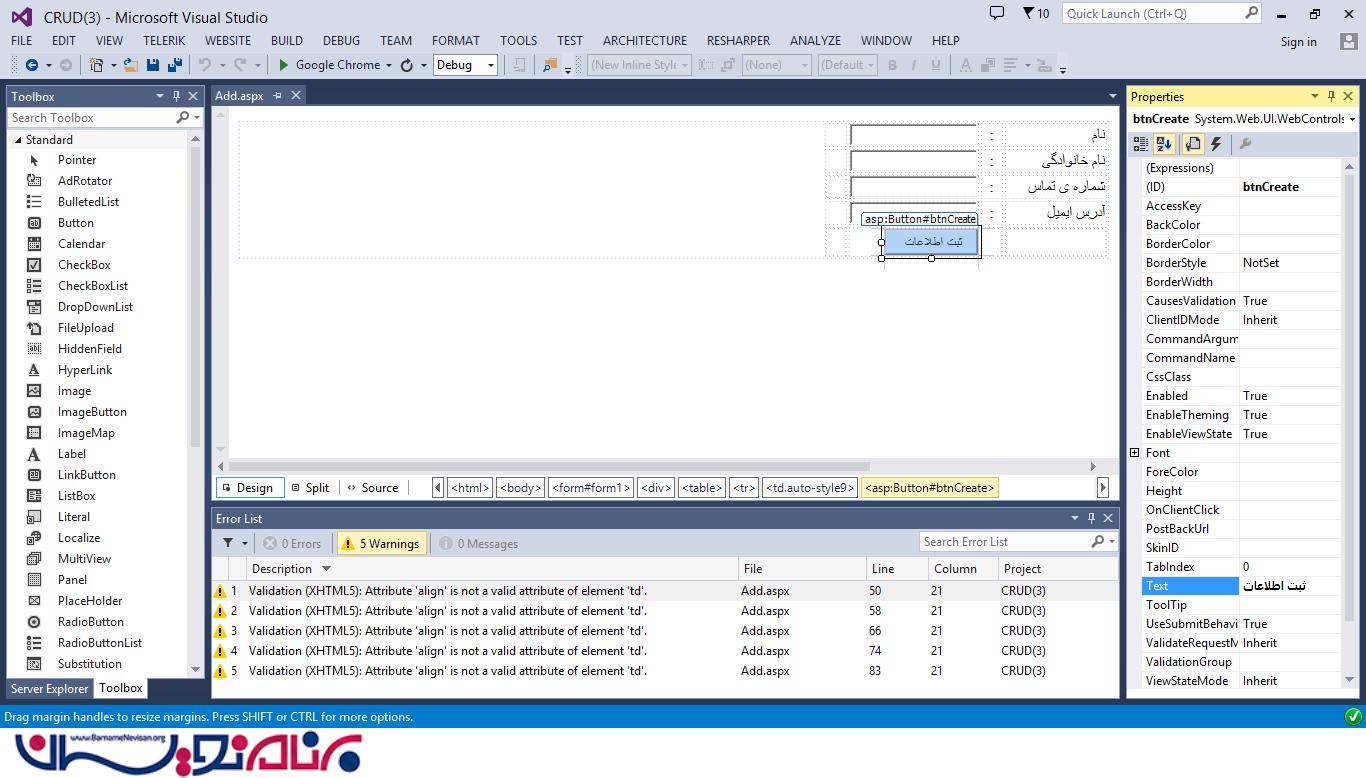Image resolution: width=1366 pixels, height=778 pixels.
Task: Switch to Source view
Action: [372, 488]
